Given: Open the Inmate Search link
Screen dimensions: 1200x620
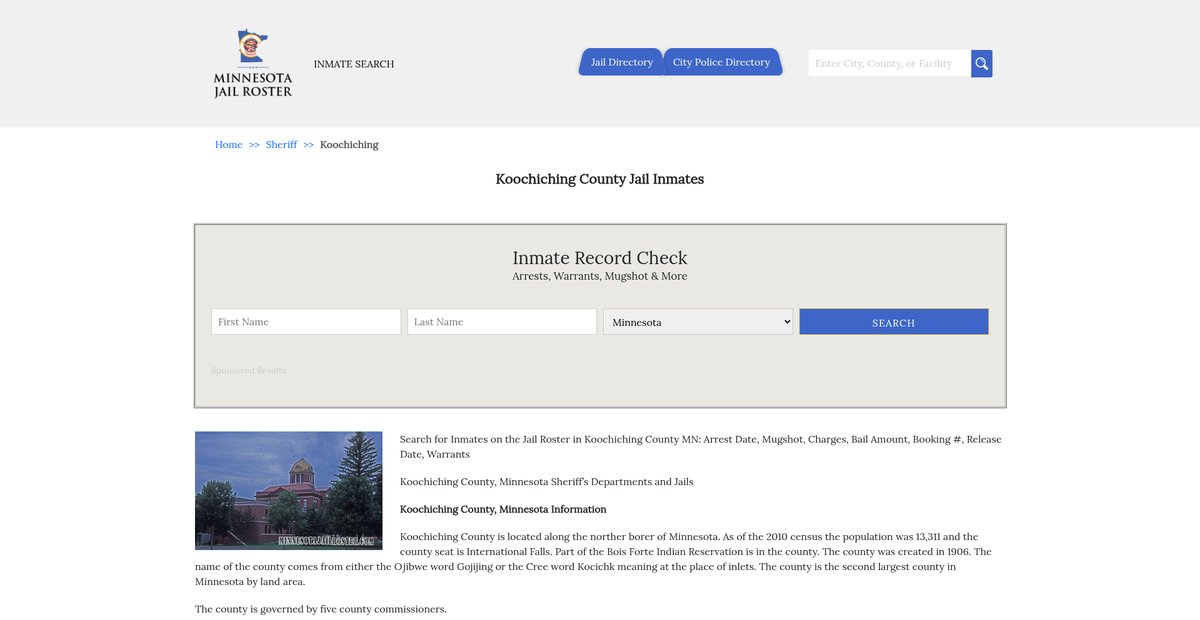Looking at the screenshot, I should [x=354, y=64].
